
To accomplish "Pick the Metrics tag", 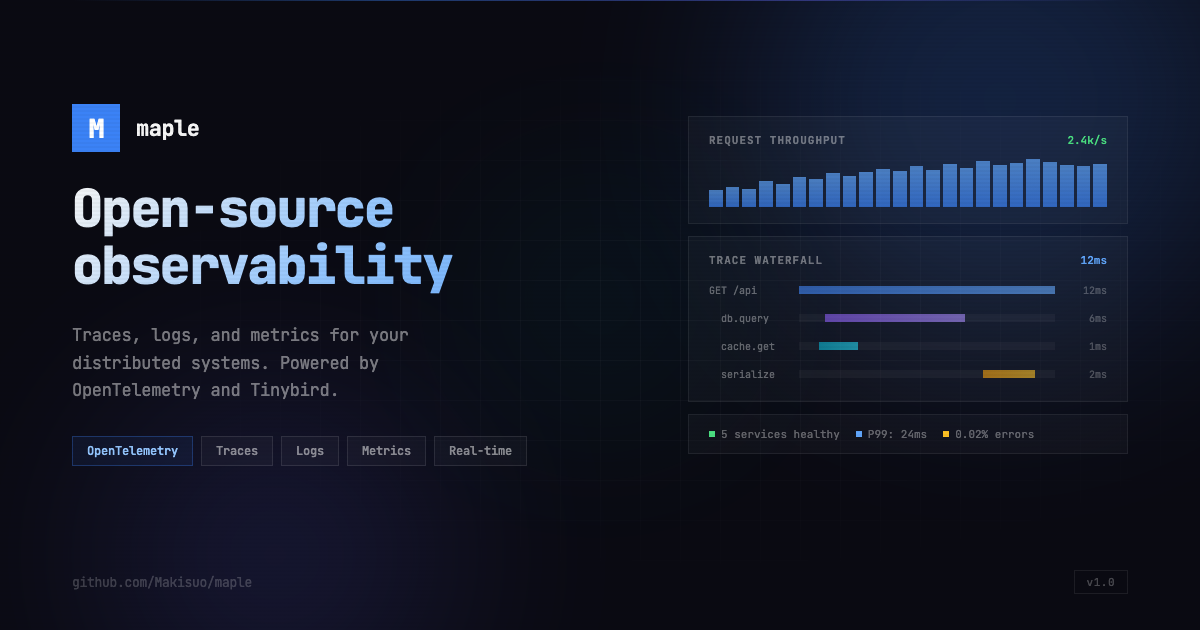I will (x=386, y=451).
